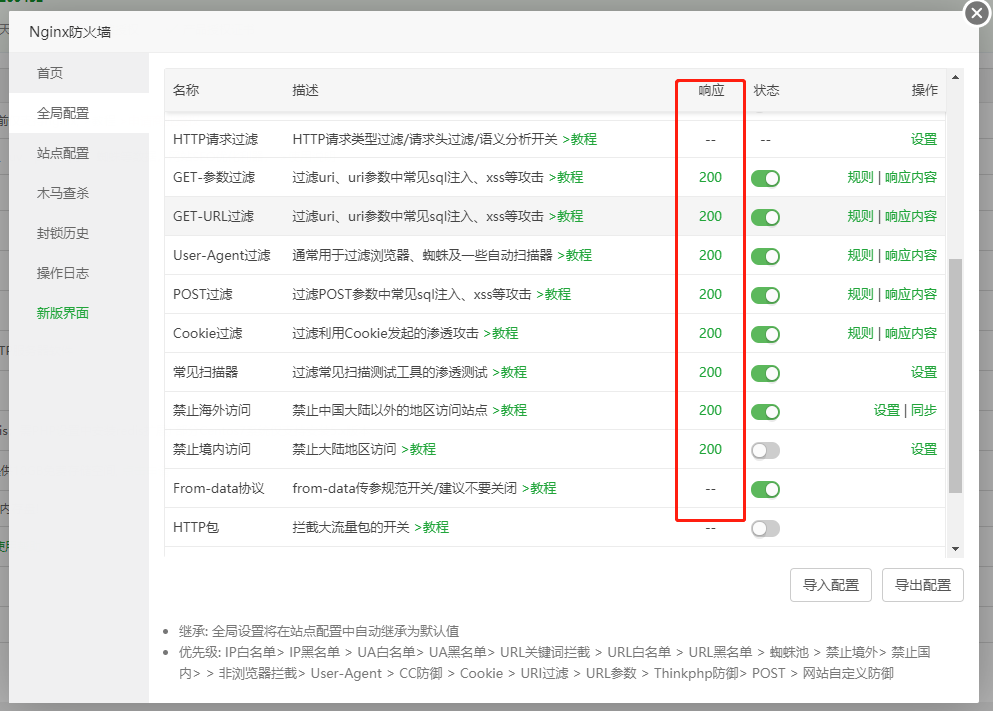Viewport: 993px width, 711px height.
Task: Open 设置 for 禁止海外访问
Action: tap(887, 410)
